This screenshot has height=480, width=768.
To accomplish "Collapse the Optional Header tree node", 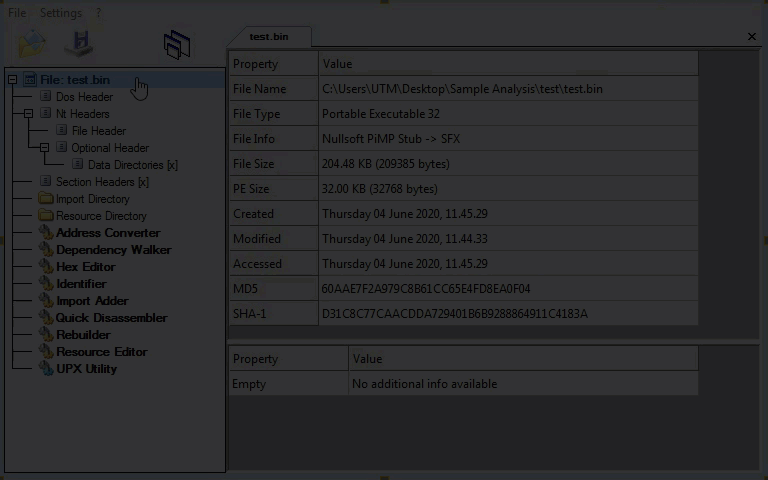I will tap(45, 147).
